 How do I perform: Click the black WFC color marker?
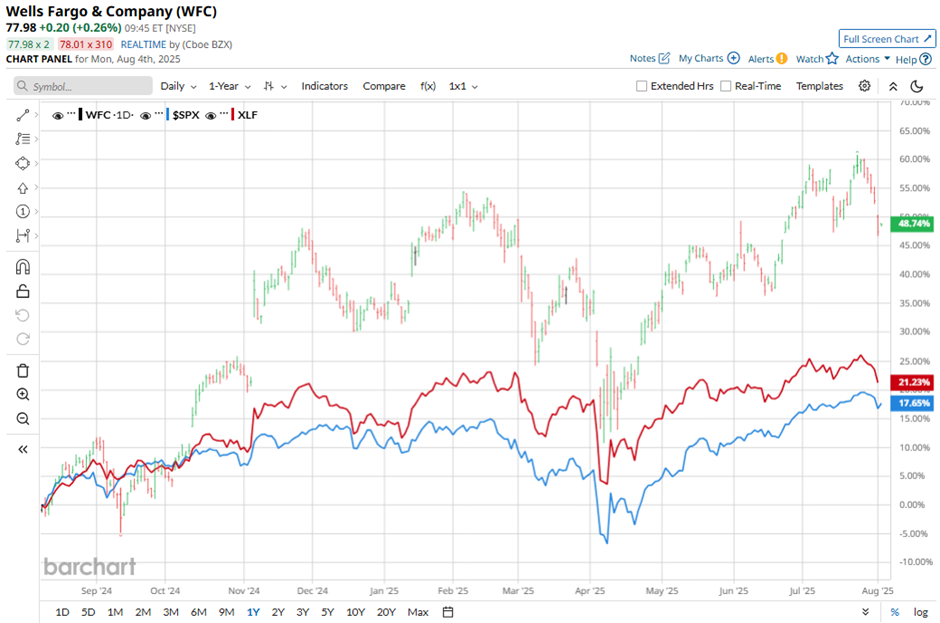tap(80, 115)
